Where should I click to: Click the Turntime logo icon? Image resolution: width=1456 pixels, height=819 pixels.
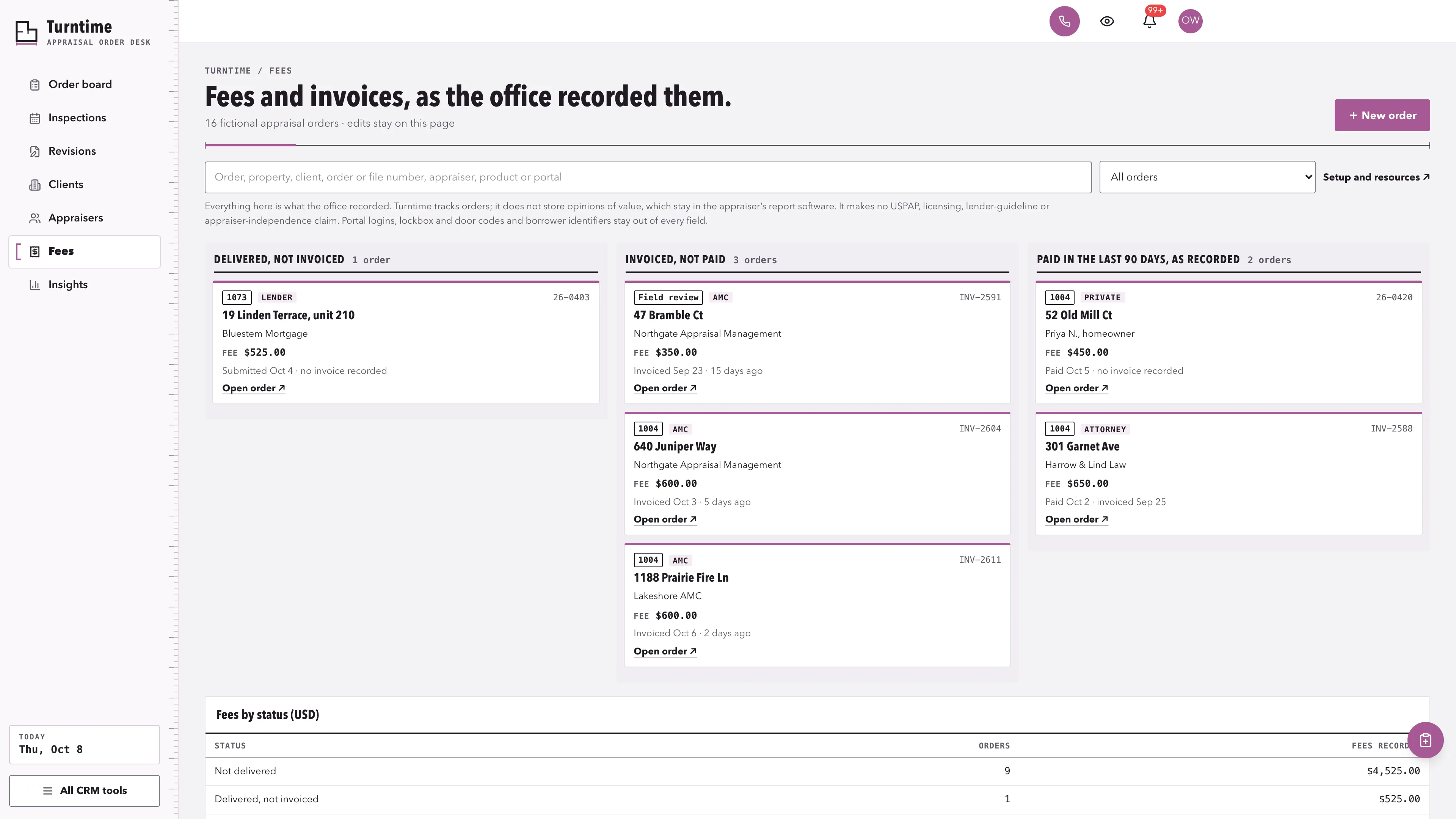pos(26,33)
